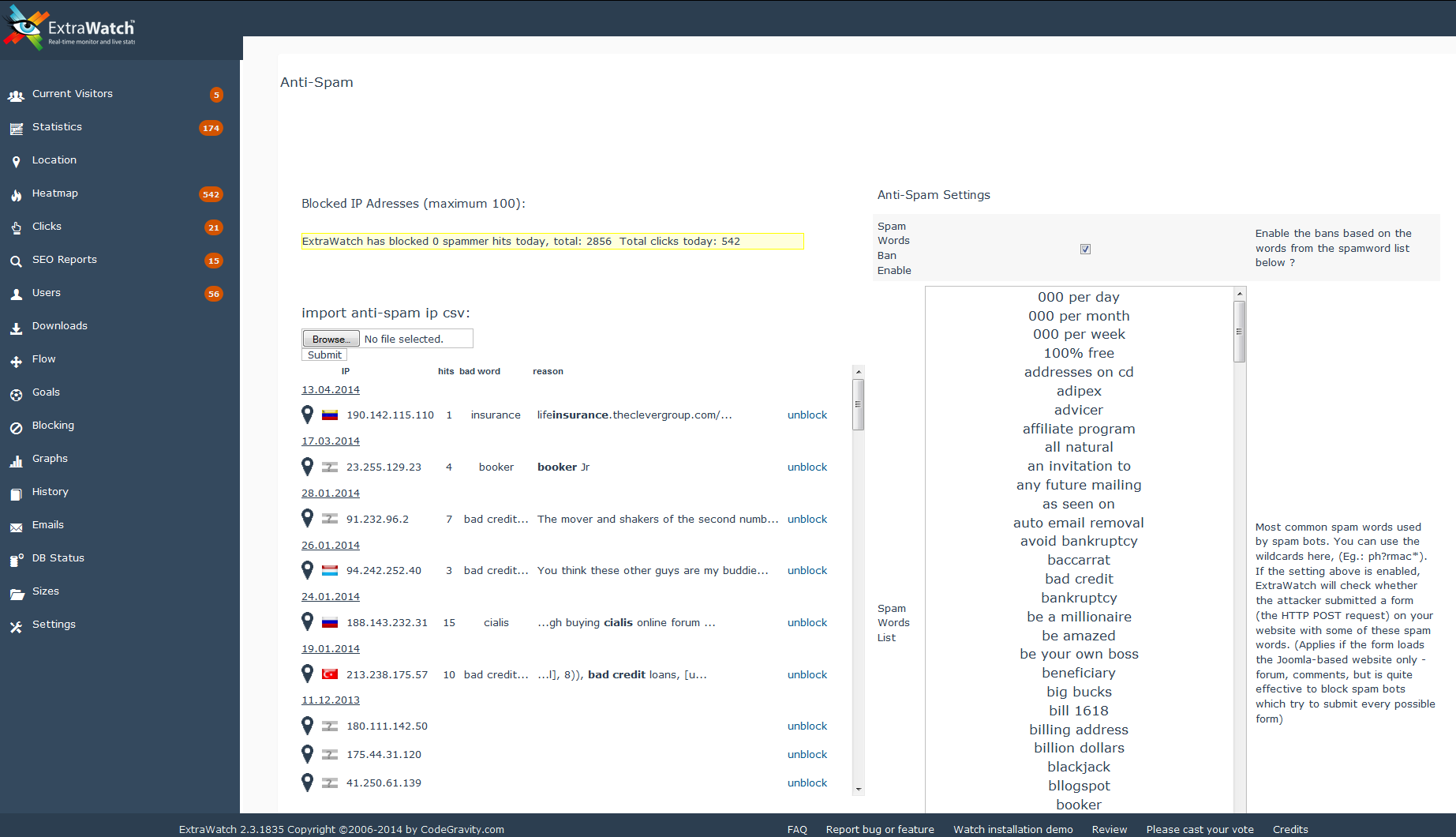
Task: Click spam words list scroll up arrow
Action: (x=1240, y=293)
